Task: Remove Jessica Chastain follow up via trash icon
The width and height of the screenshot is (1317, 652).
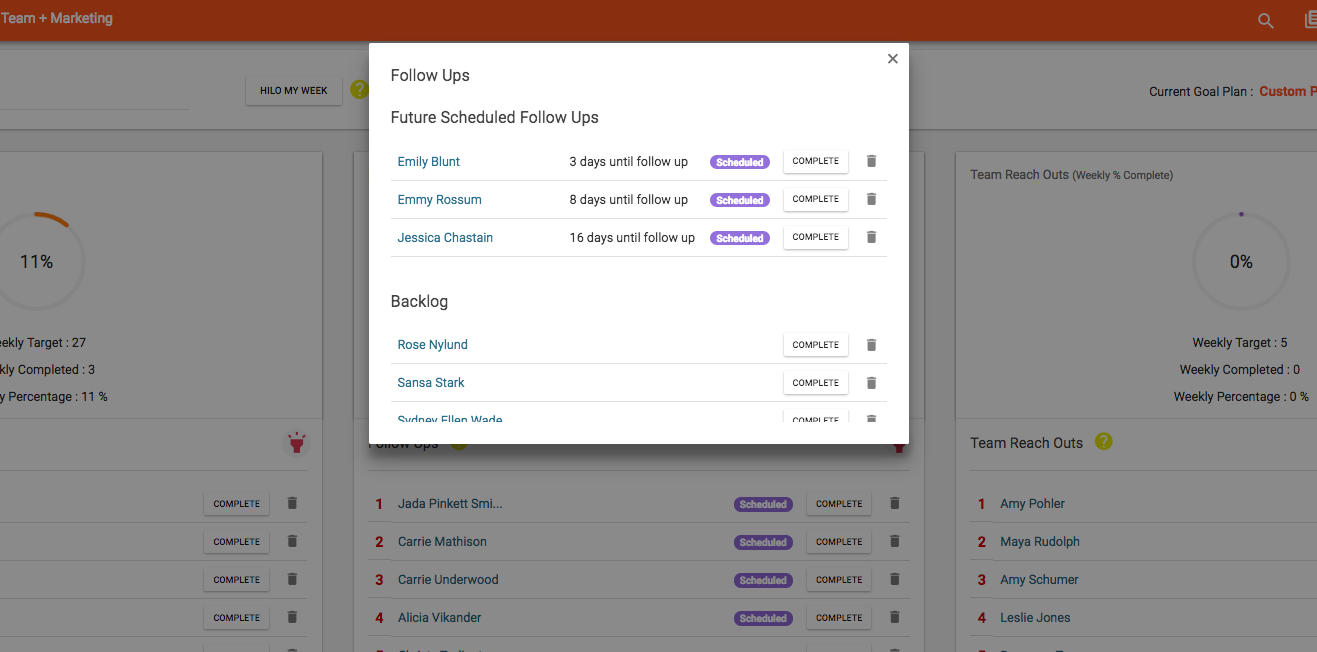Action: tap(871, 237)
